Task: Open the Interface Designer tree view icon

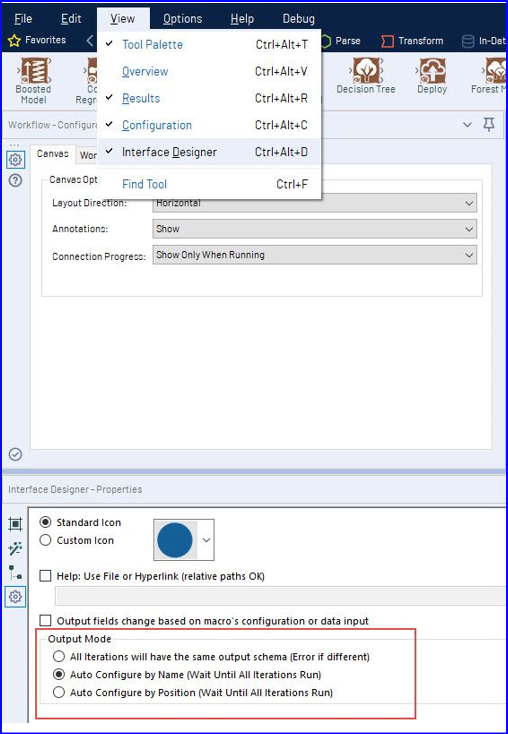Action: click(15, 572)
